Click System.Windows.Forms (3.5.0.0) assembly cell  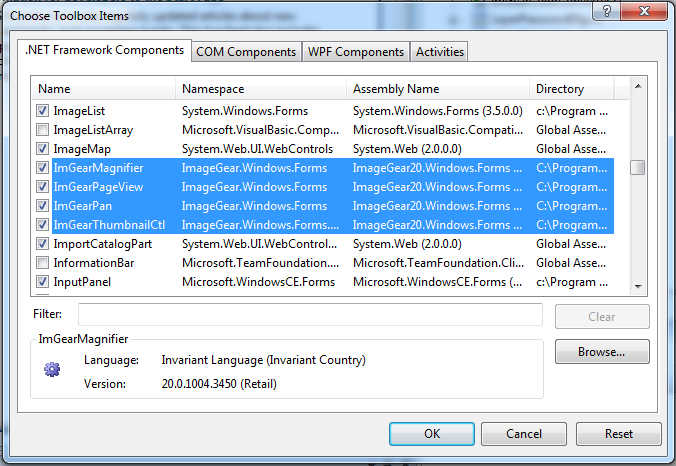(x=438, y=111)
